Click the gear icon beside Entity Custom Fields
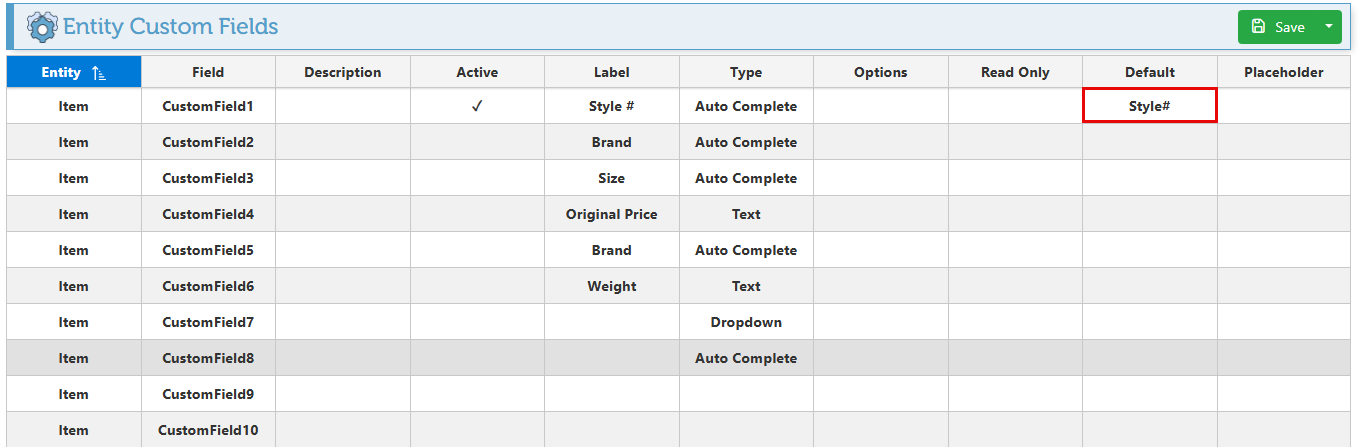The image size is (1358, 447). 42,26
